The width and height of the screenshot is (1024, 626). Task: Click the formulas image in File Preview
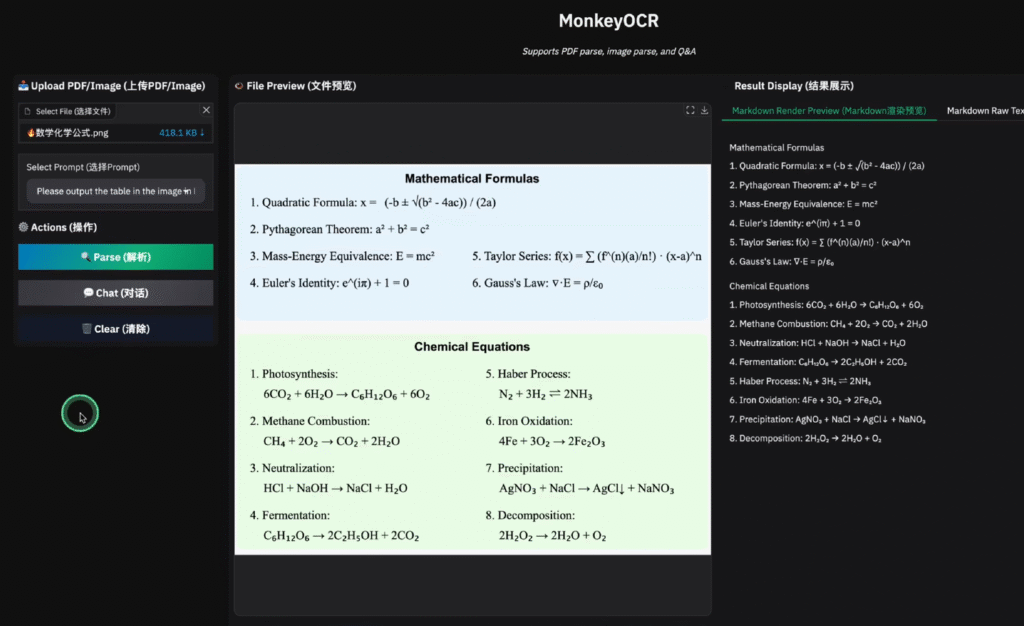click(472, 358)
